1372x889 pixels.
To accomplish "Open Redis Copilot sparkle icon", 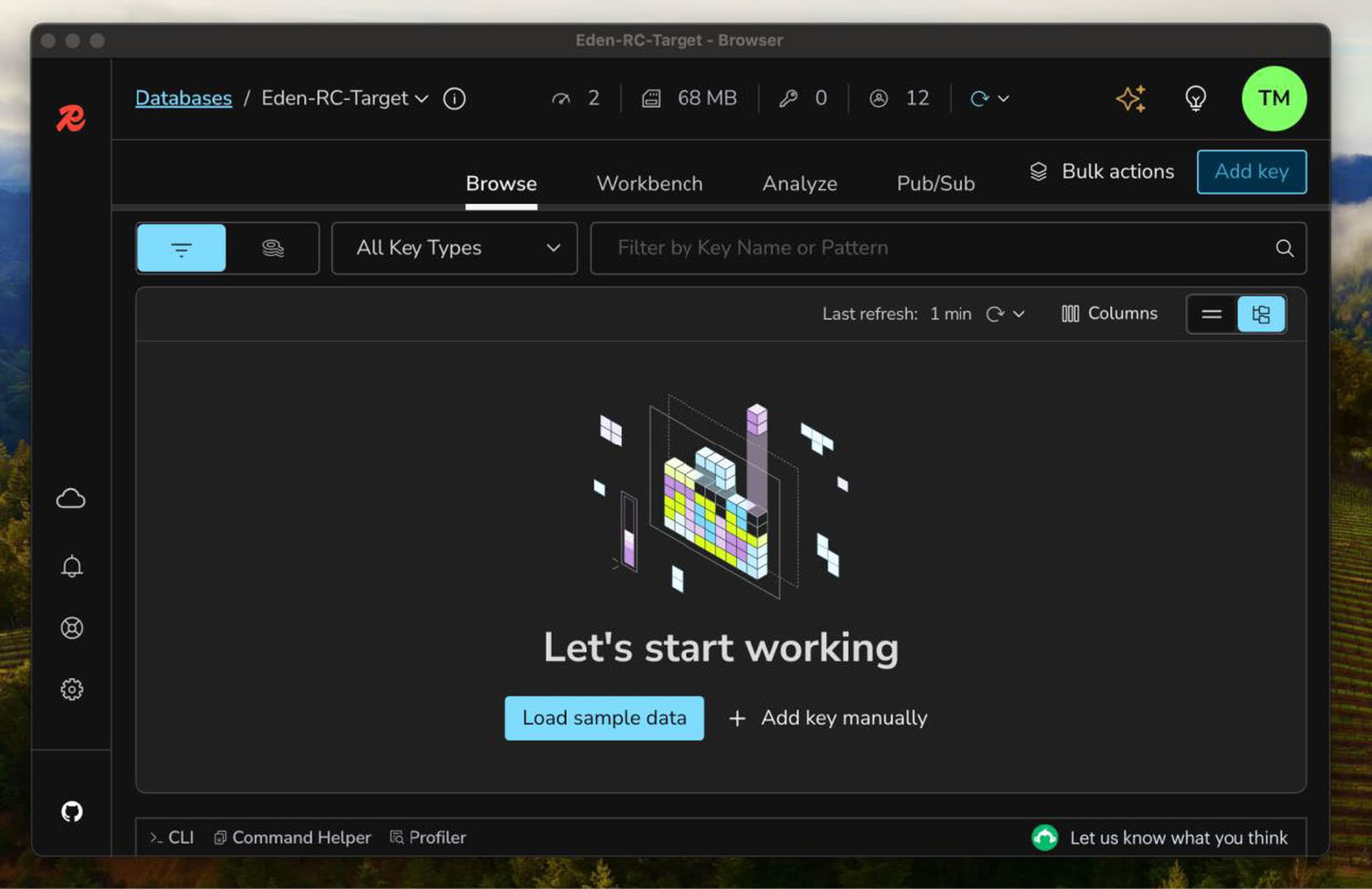I will click(x=1130, y=99).
